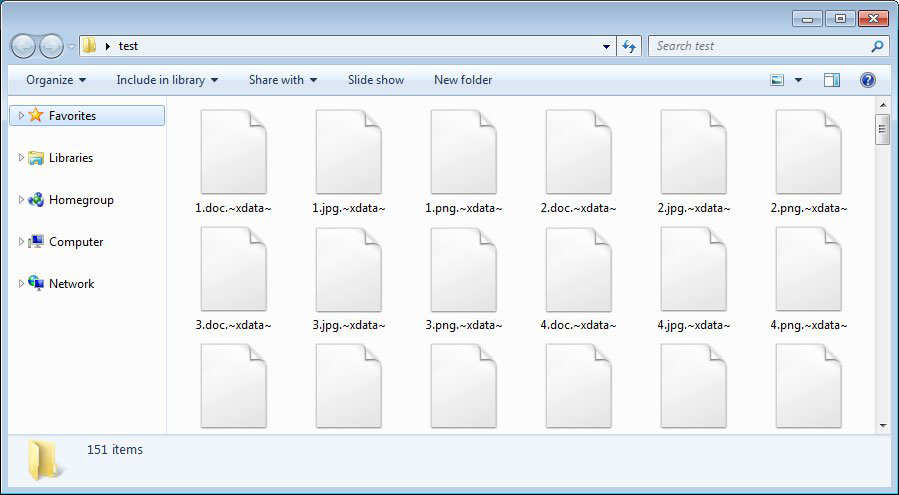
Task: Click the Computer monitor icon
Action: pyautogui.click(x=36, y=241)
